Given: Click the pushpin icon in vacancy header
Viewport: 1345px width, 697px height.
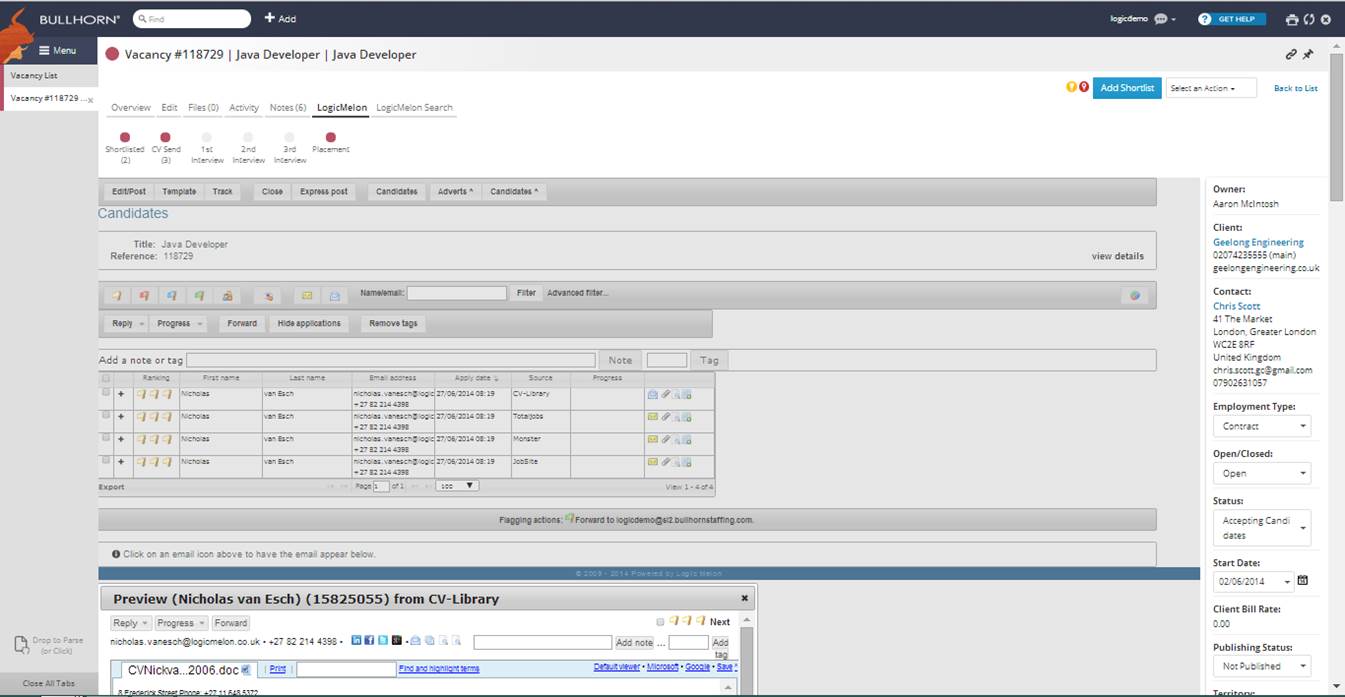Looking at the screenshot, I should 1308,55.
